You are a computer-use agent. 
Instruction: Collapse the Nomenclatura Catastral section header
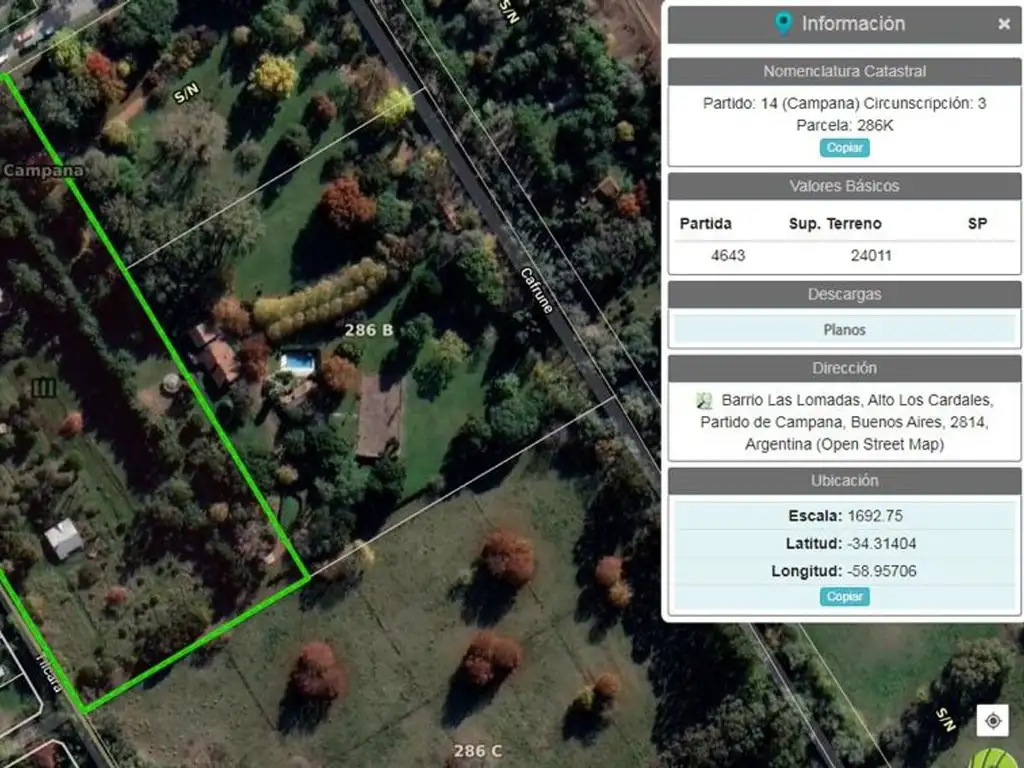pos(844,71)
